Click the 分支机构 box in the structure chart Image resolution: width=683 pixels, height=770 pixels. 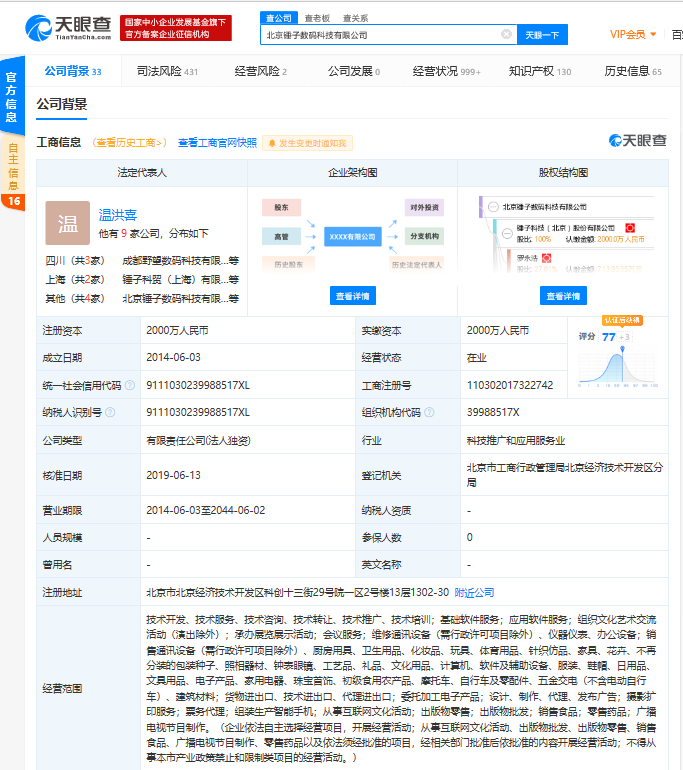pos(424,236)
